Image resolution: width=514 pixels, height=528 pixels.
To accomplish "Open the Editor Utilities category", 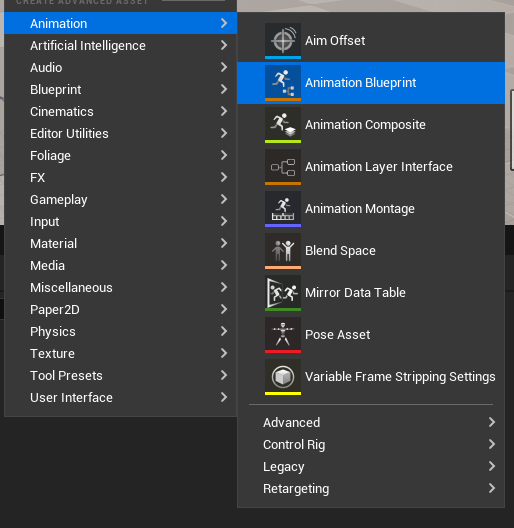I will click(121, 133).
